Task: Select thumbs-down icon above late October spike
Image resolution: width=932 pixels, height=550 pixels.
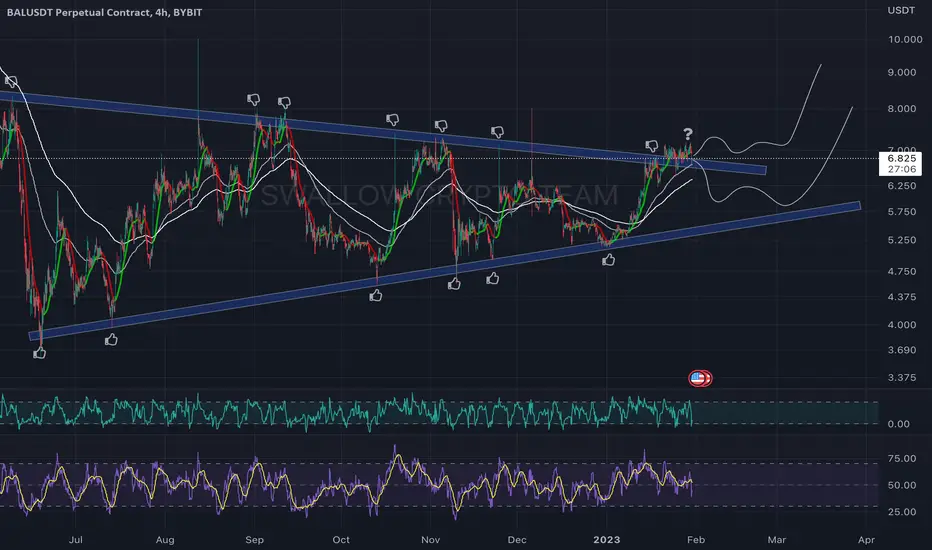Action: (x=392, y=120)
